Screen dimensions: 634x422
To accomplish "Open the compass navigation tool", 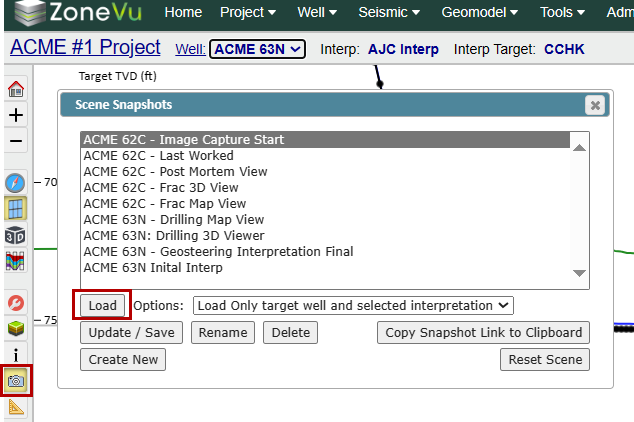I will pyautogui.click(x=15, y=183).
